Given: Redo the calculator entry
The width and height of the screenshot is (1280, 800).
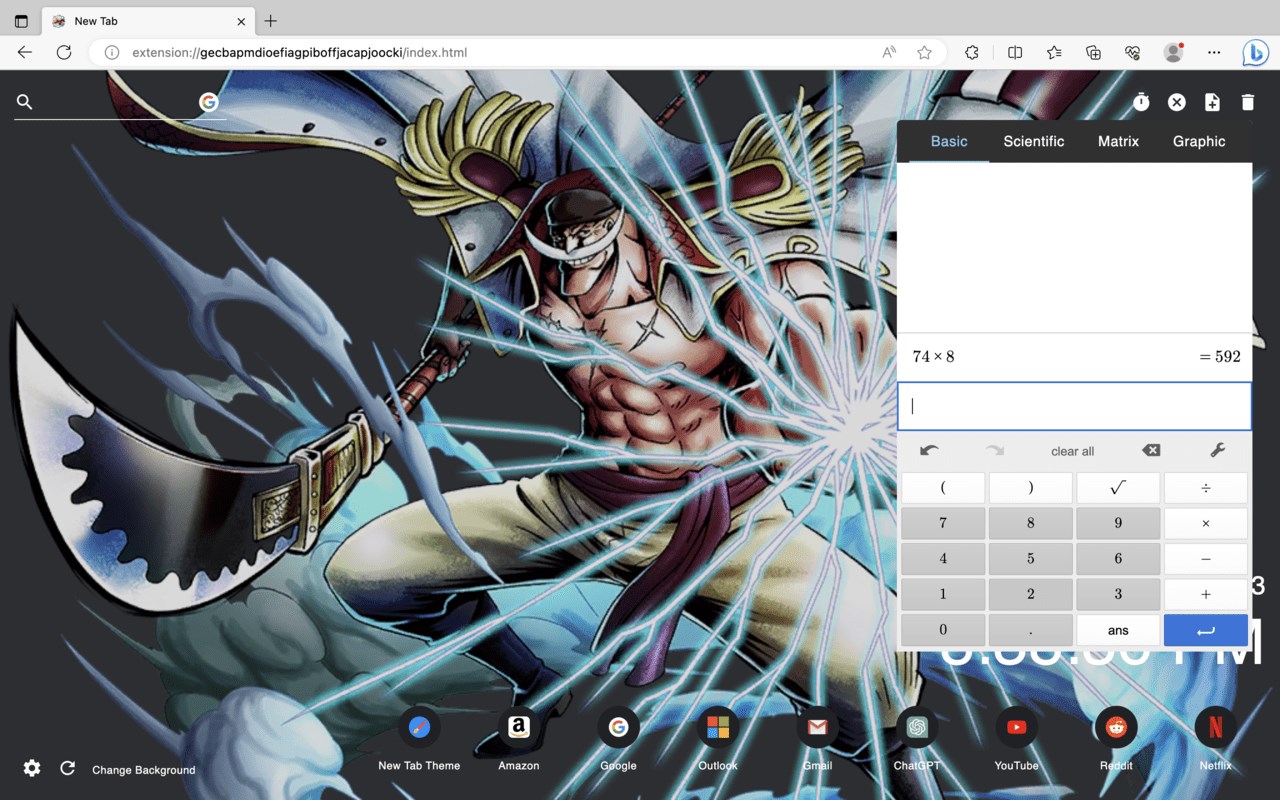Looking at the screenshot, I should pyautogui.click(x=995, y=451).
